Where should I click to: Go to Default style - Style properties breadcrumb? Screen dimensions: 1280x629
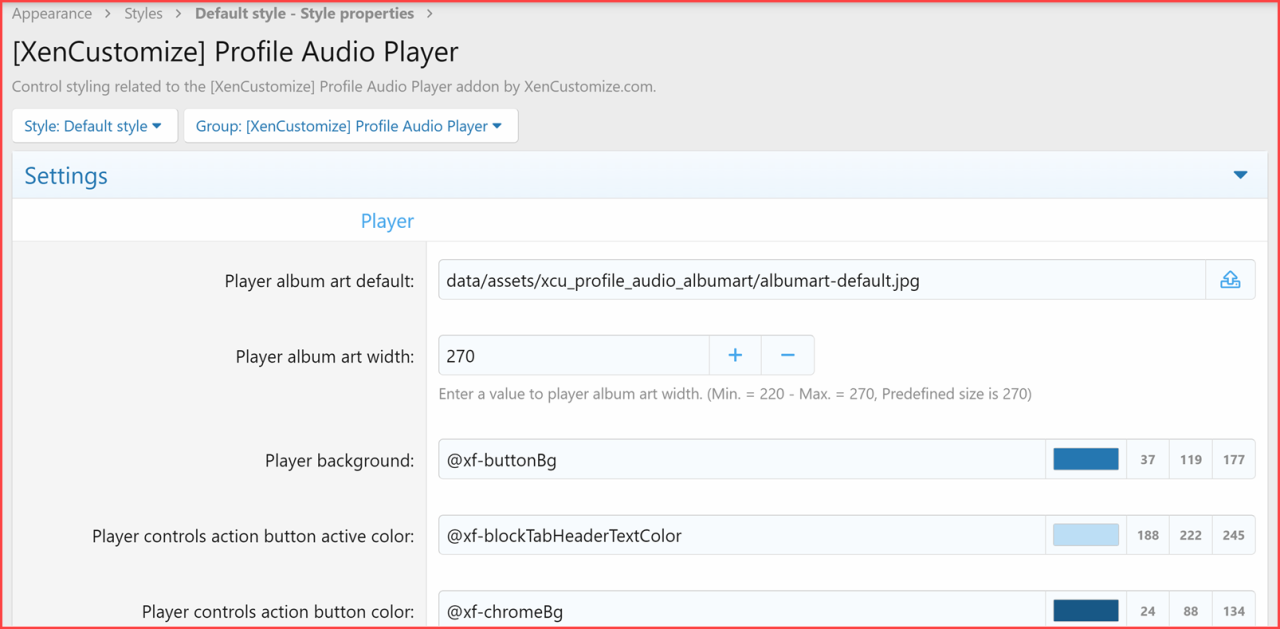coord(304,13)
